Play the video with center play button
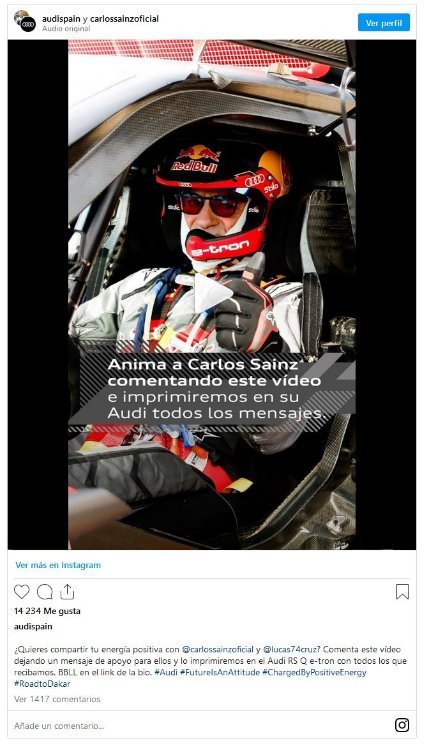429x750 pixels. click(x=212, y=292)
